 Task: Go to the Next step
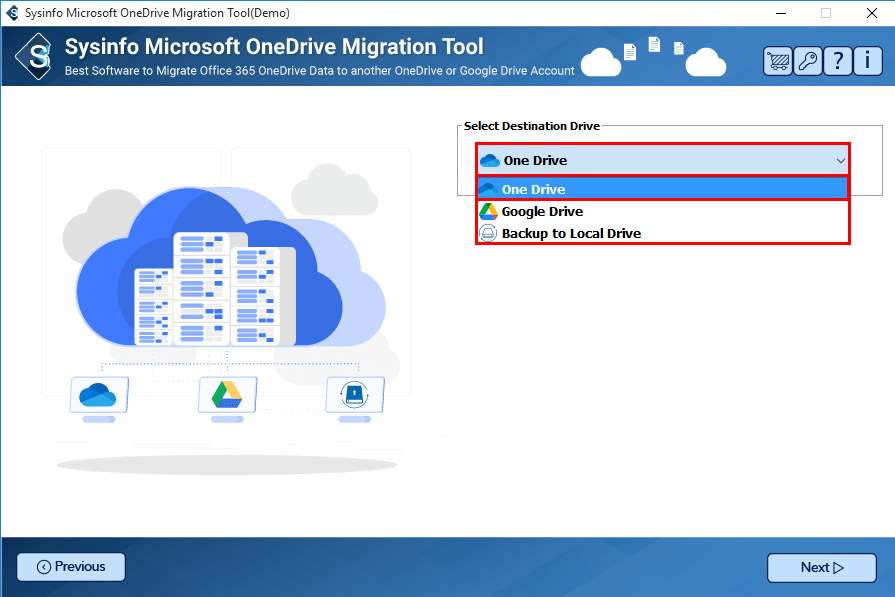click(821, 567)
